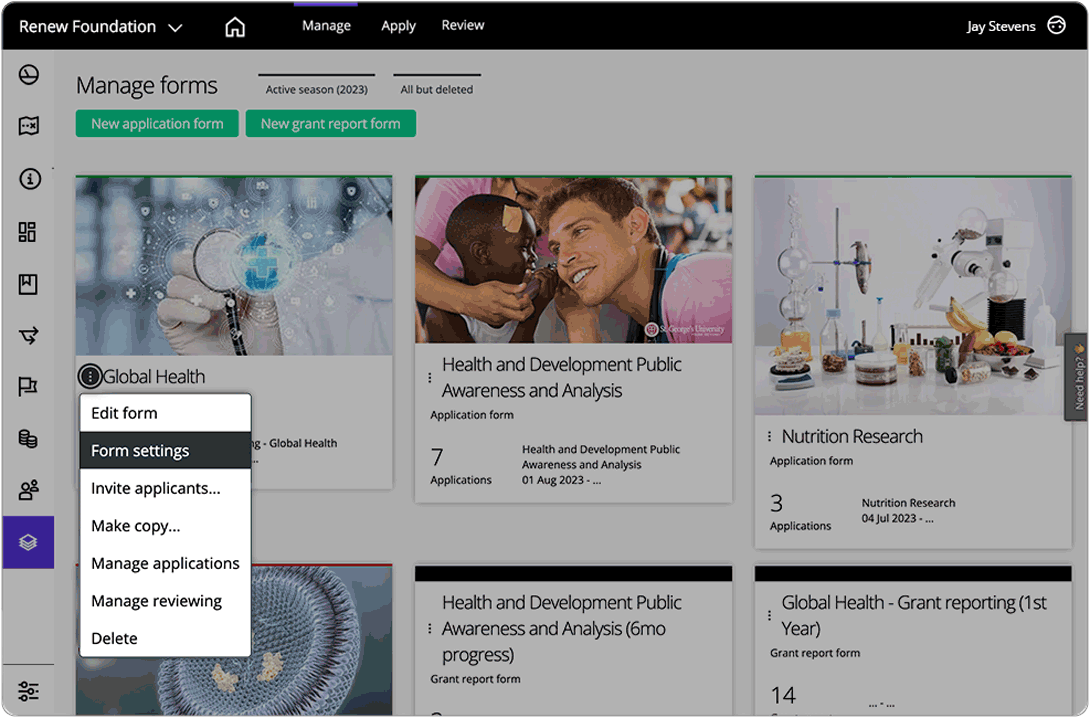Viewport: 1090px width, 718px height.
Task: Select the widgets grid sidebar icon
Action: (28, 231)
